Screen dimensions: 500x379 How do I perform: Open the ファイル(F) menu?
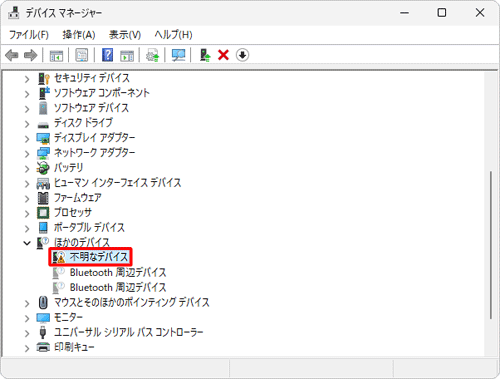point(29,35)
